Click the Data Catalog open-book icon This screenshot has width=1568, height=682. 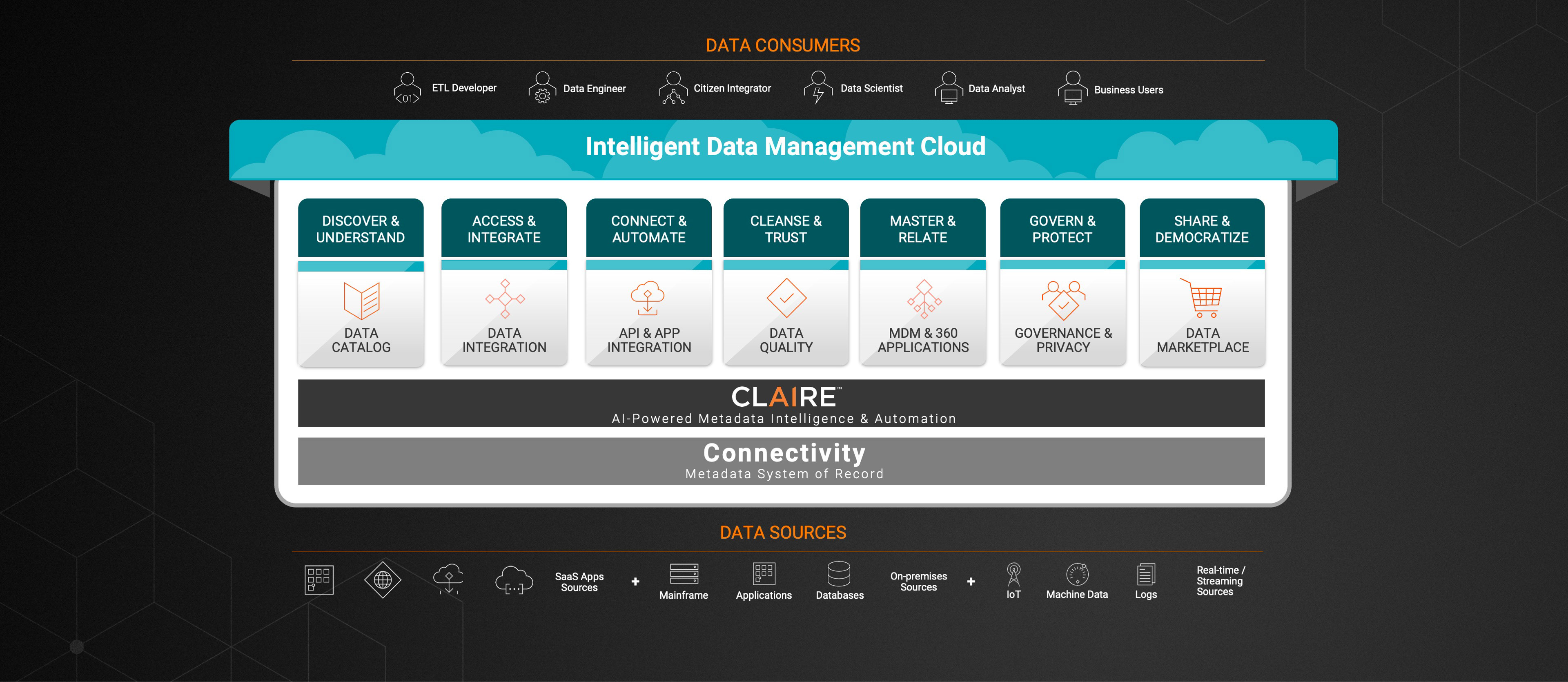click(x=361, y=300)
